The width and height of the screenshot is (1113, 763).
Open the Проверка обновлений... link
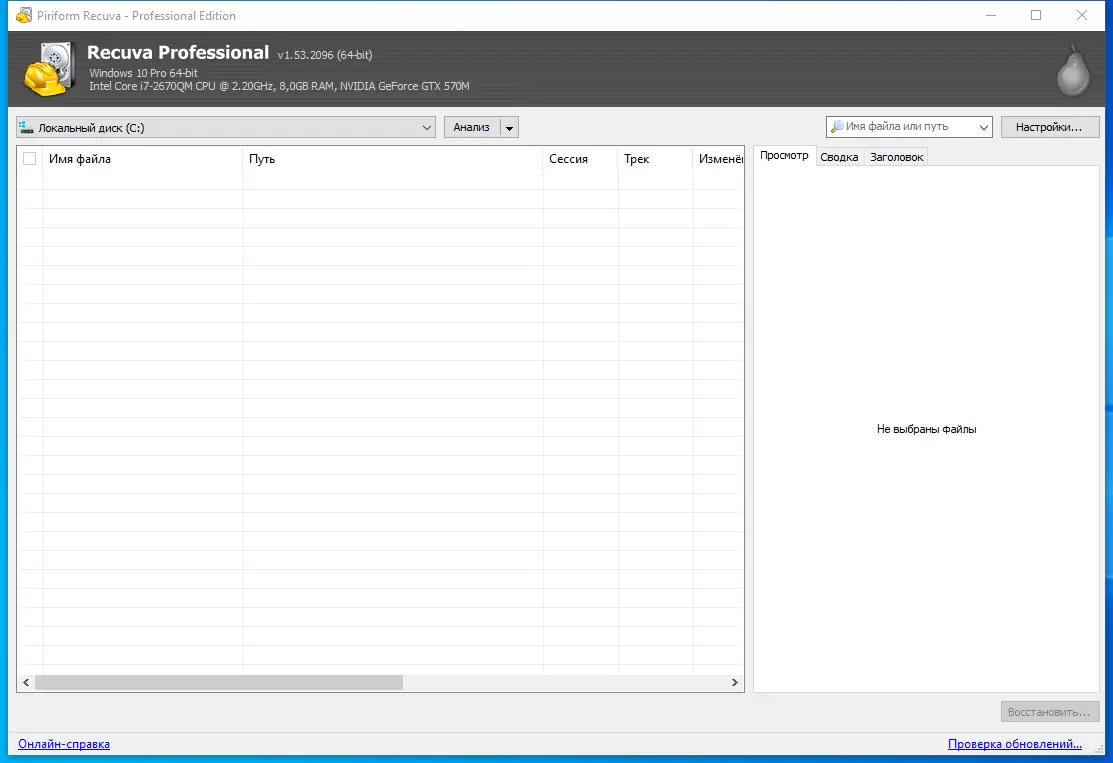pos(1014,744)
